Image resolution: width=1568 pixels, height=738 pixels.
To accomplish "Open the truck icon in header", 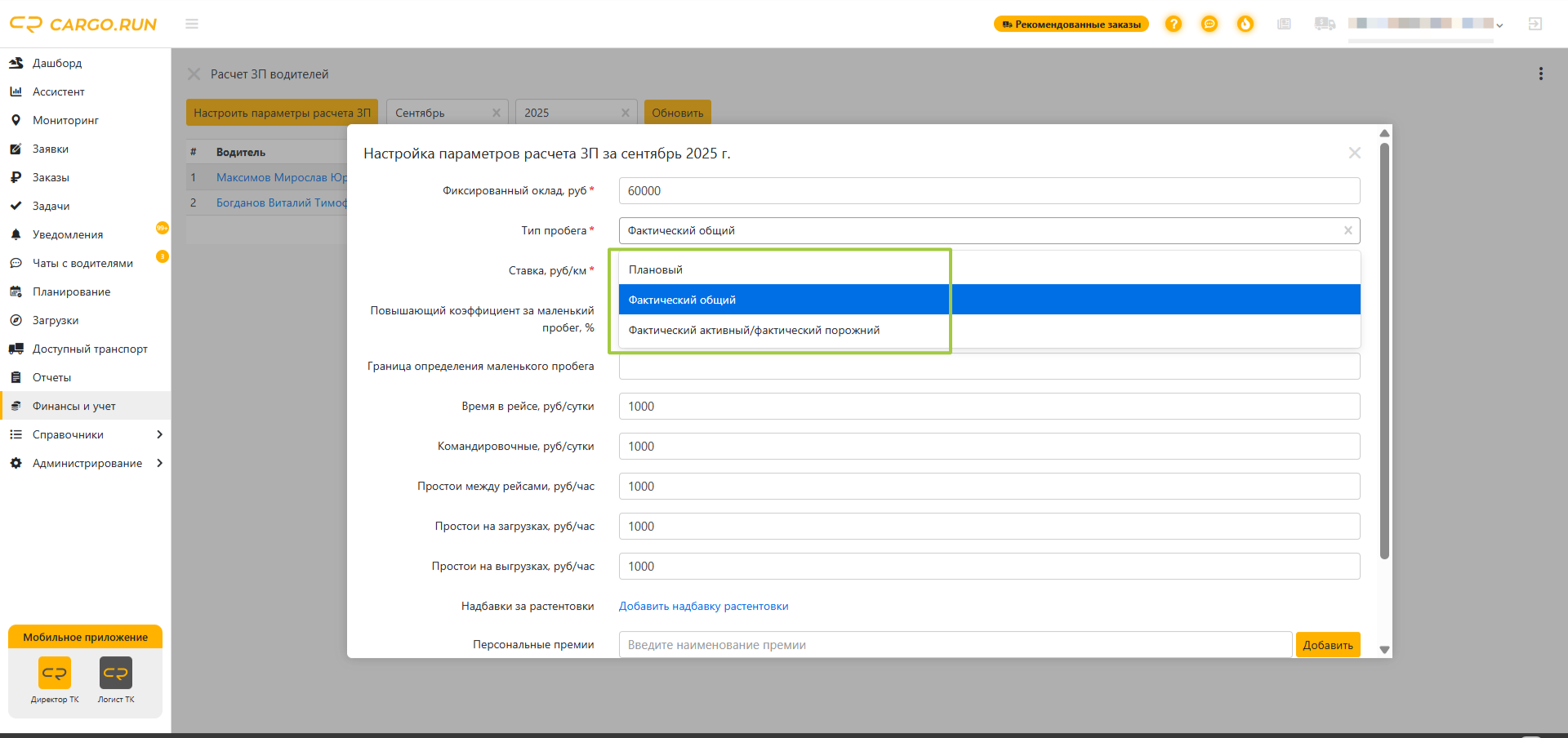I will pos(1325,24).
